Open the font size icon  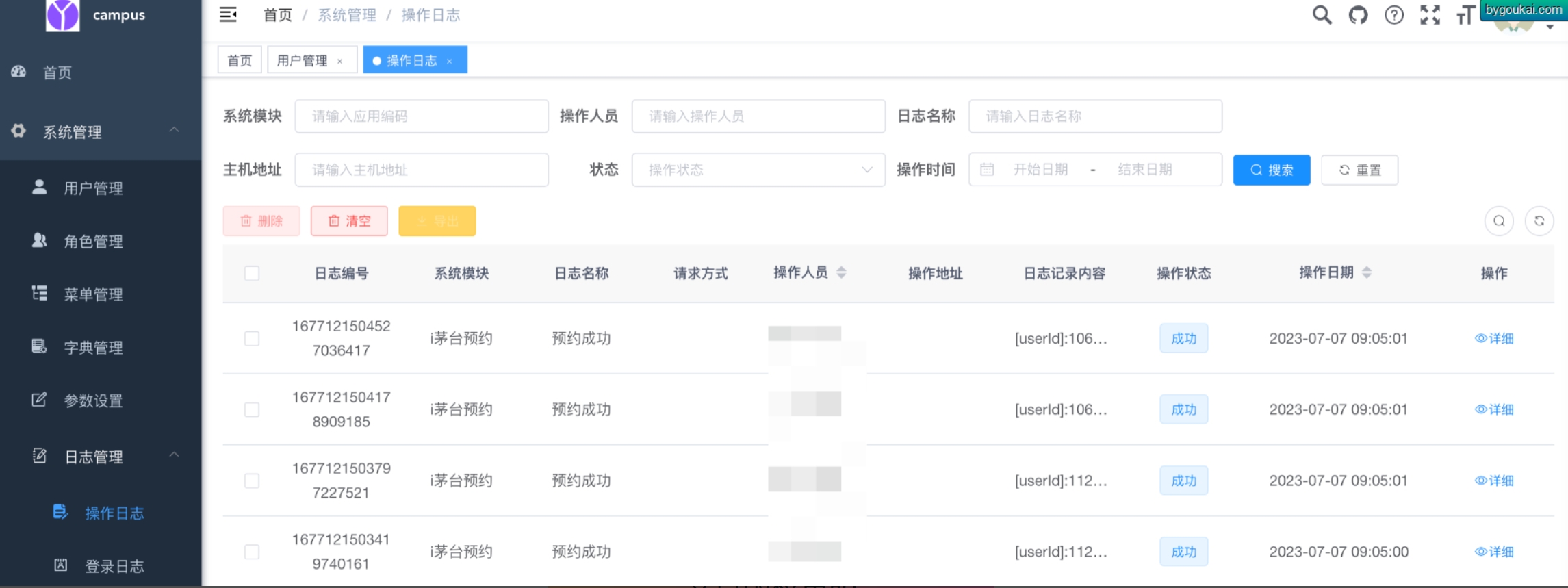1465,14
